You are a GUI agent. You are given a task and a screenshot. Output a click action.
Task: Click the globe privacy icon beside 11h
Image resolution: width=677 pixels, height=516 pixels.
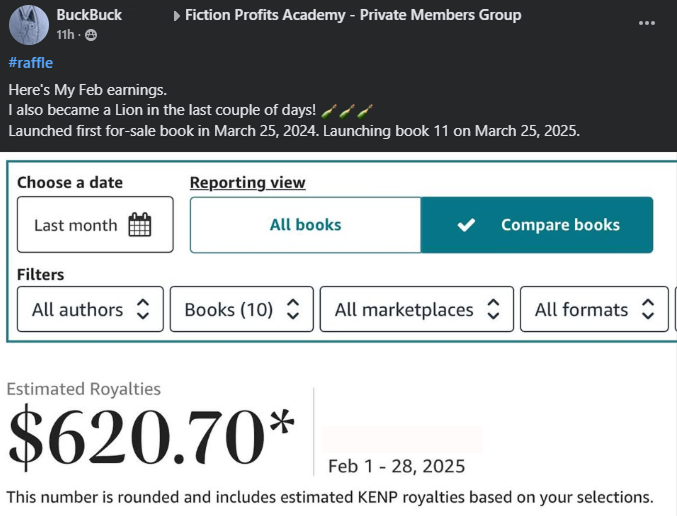[91, 36]
